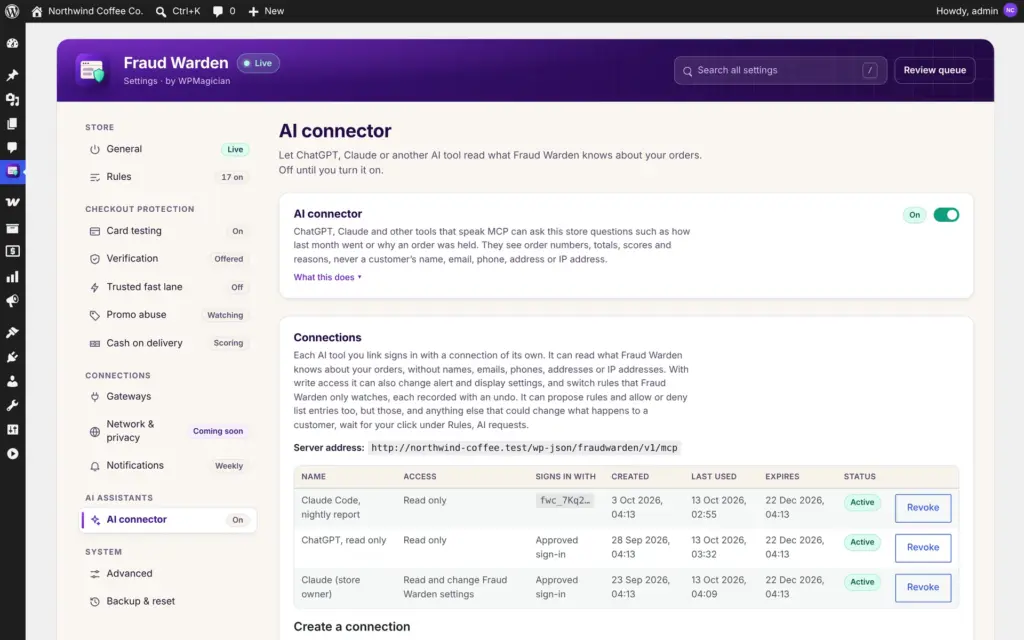Open Users person icon
Viewport: 1024px width, 640px height.
point(12,381)
